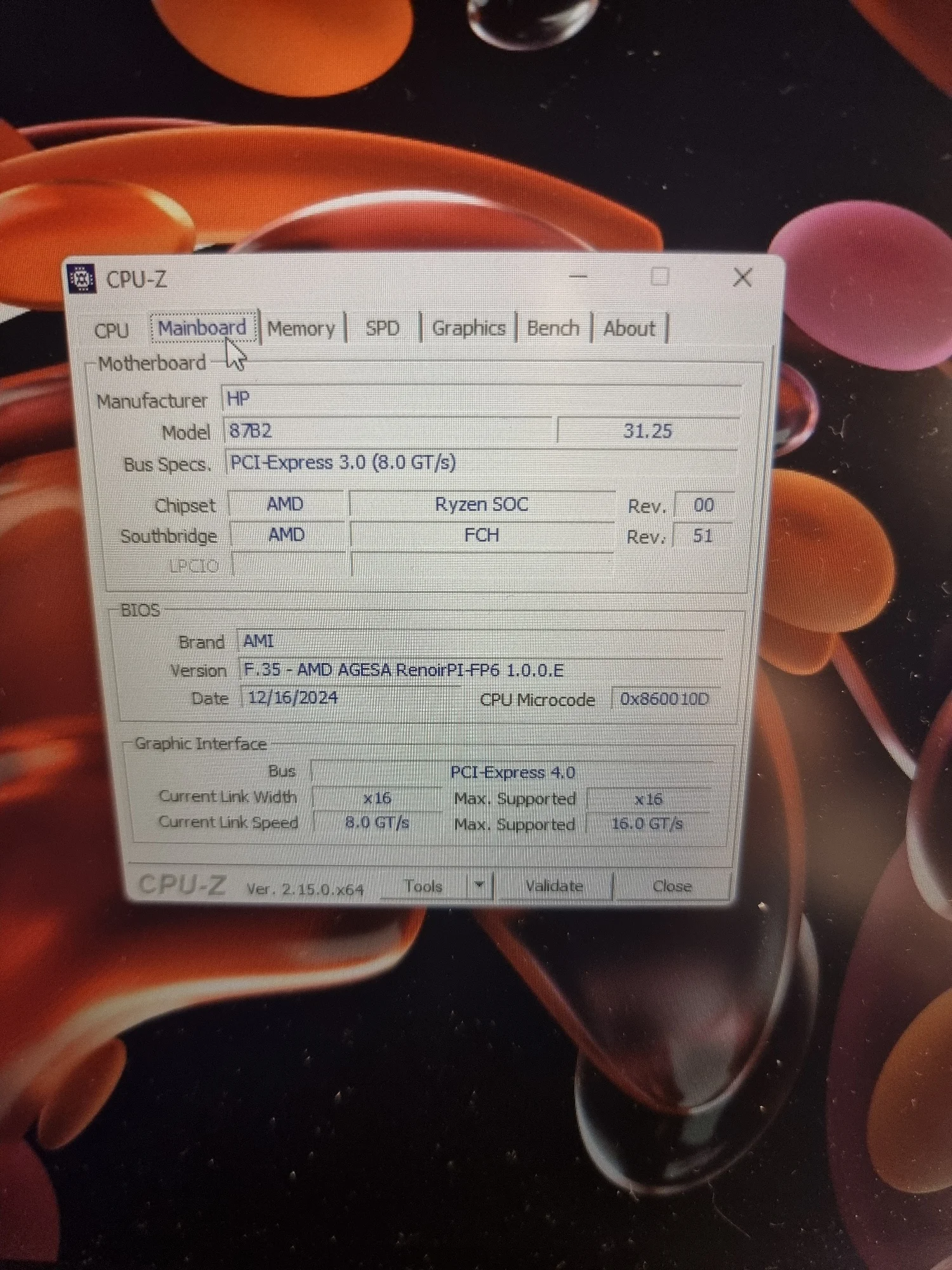Click the Manufacturer field showing HP
The width and height of the screenshot is (952, 1270).
[x=482, y=399]
